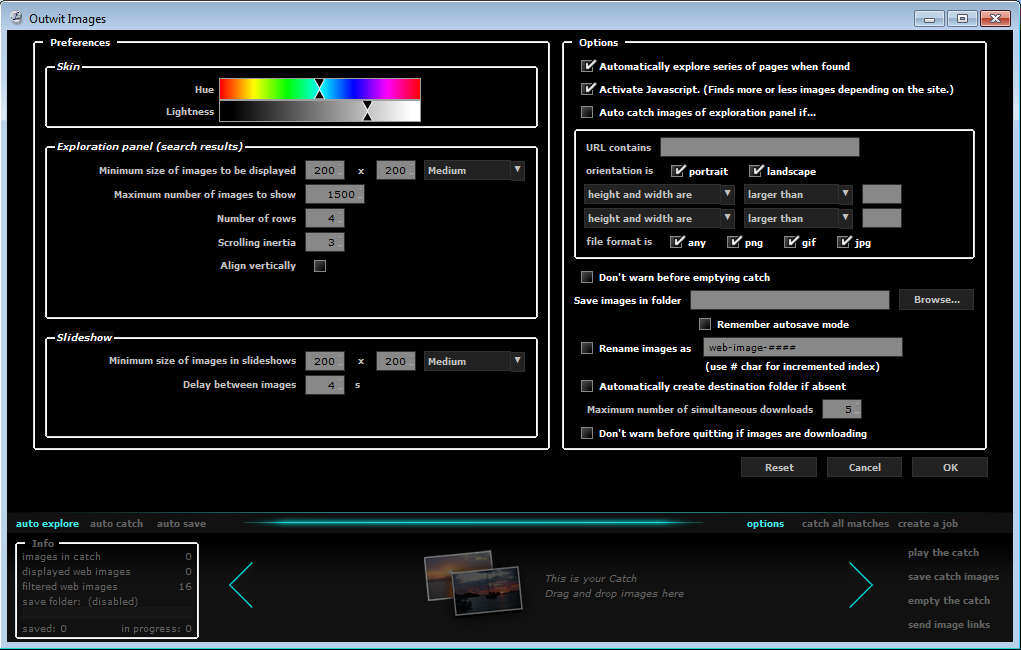Click the 'play the catch' link
Viewport: 1021px width, 650px height.
(943, 552)
